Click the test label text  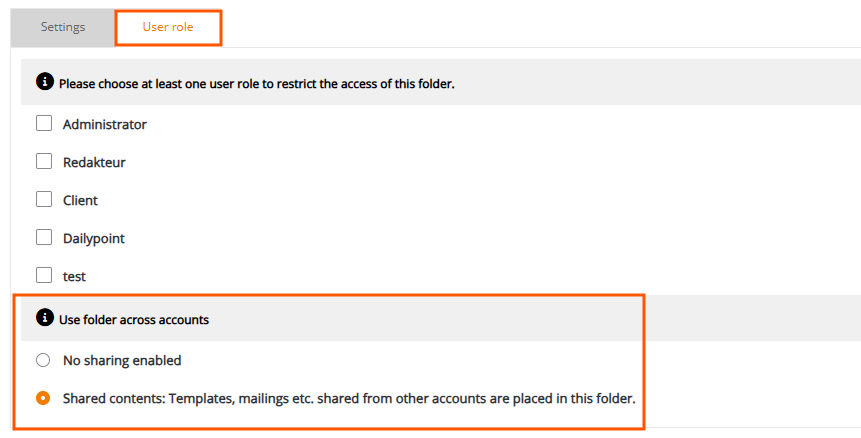(74, 277)
